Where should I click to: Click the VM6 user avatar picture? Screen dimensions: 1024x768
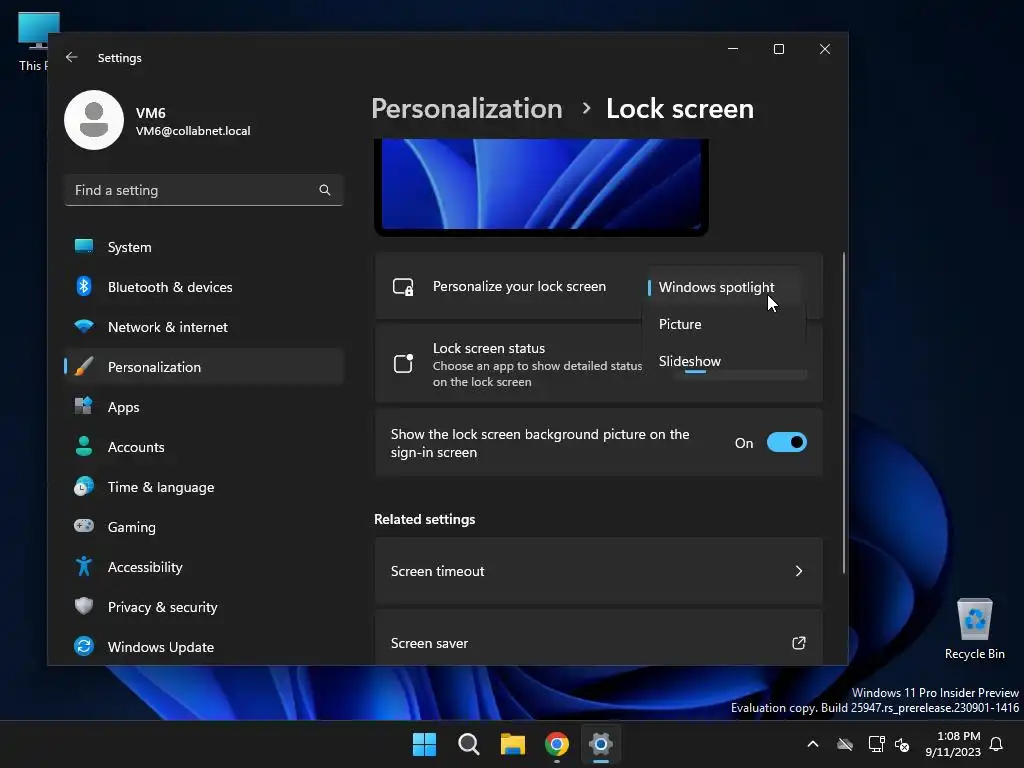point(94,120)
